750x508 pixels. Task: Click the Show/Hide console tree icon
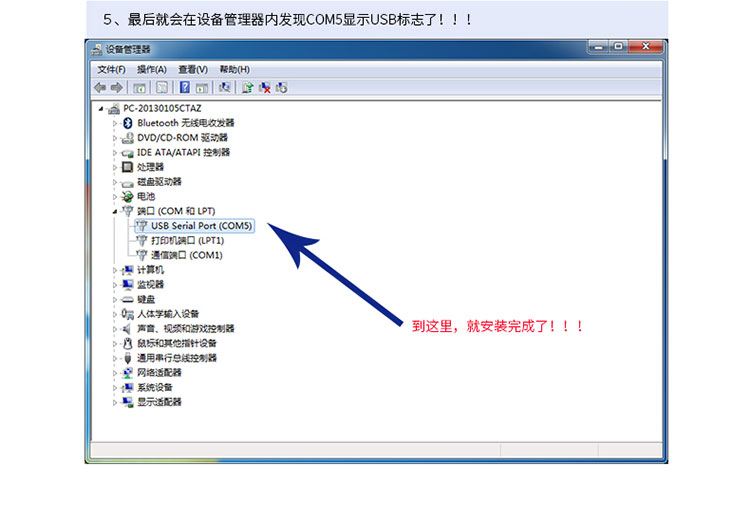(x=141, y=88)
